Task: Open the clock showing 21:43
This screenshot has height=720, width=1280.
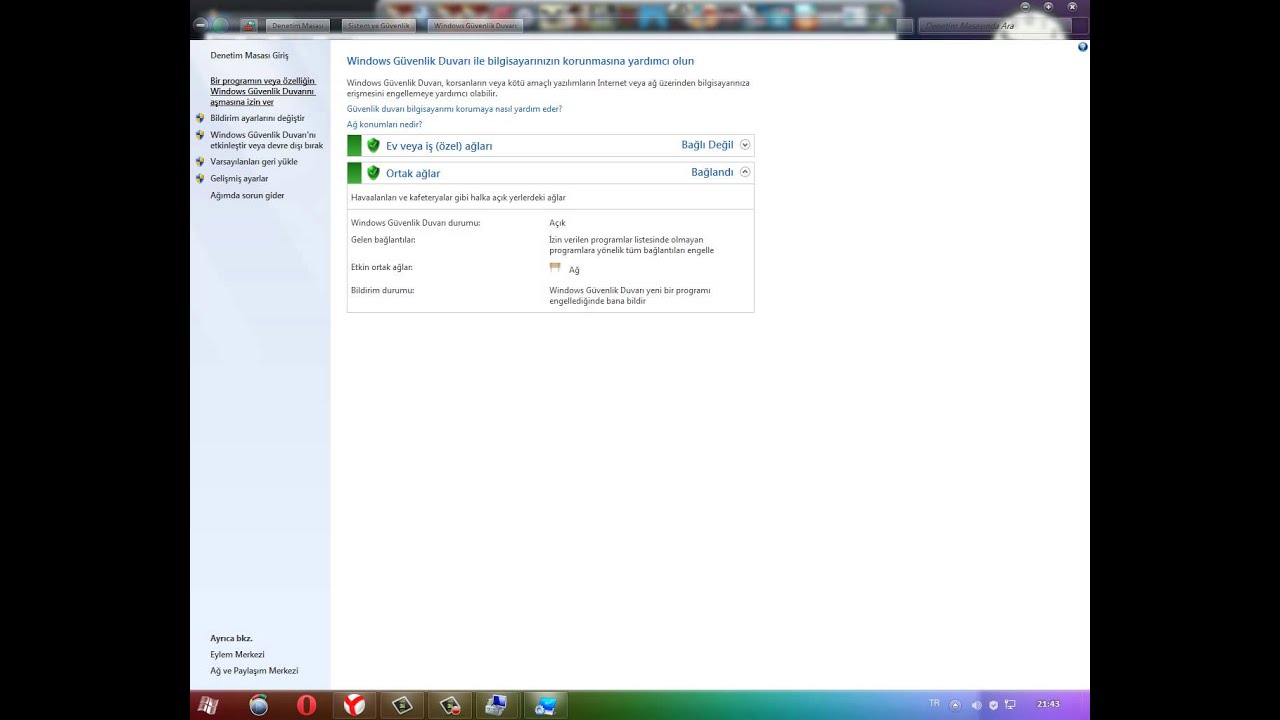Action: pos(1048,704)
